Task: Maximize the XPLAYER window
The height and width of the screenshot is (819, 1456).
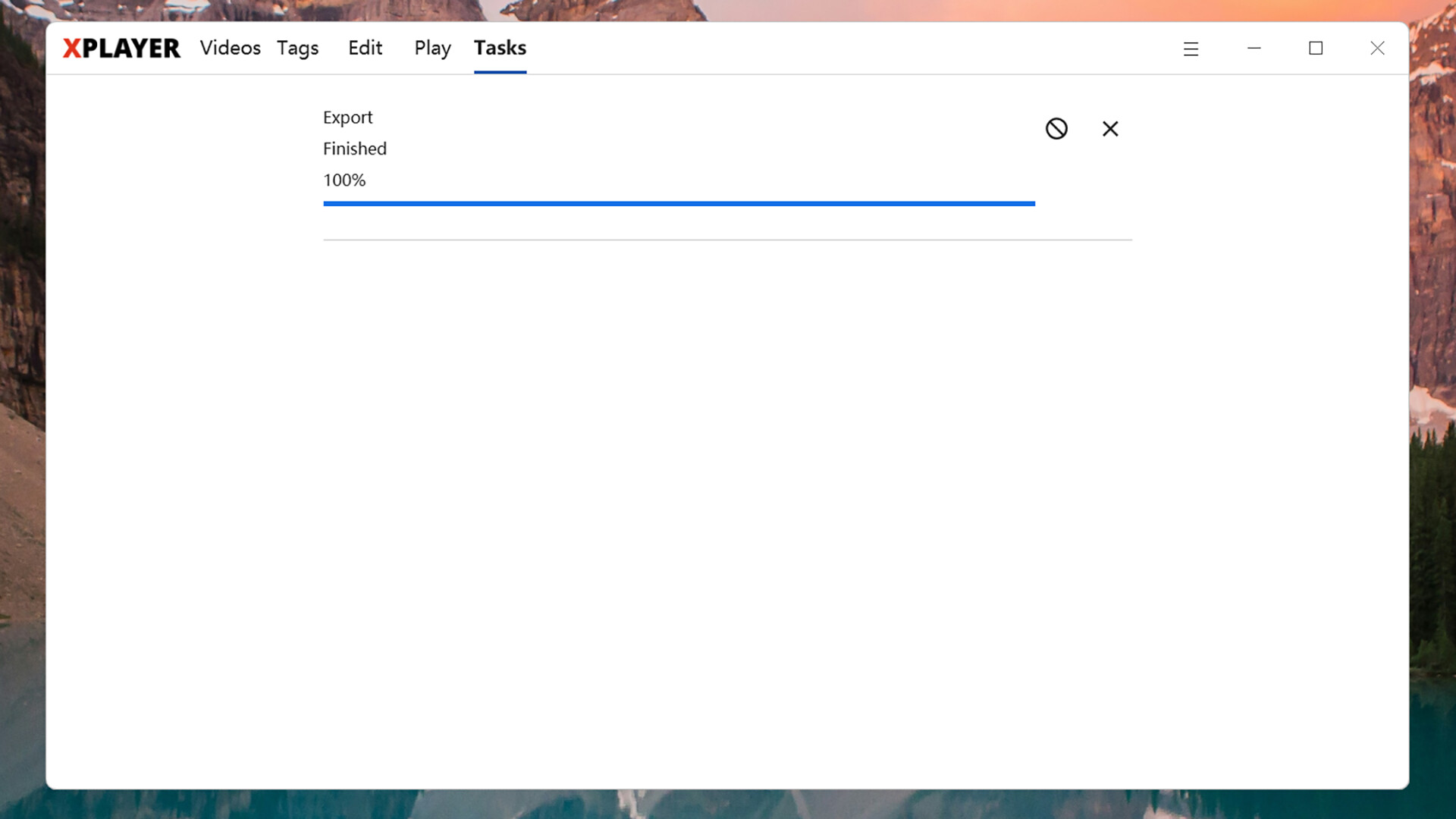Action: [1316, 49]
